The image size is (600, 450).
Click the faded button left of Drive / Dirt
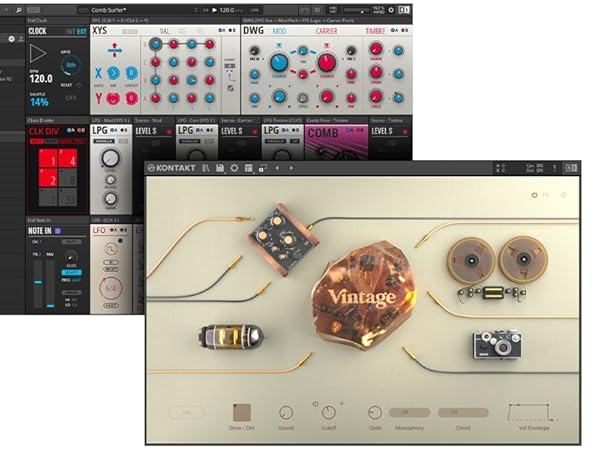point(186,412)
